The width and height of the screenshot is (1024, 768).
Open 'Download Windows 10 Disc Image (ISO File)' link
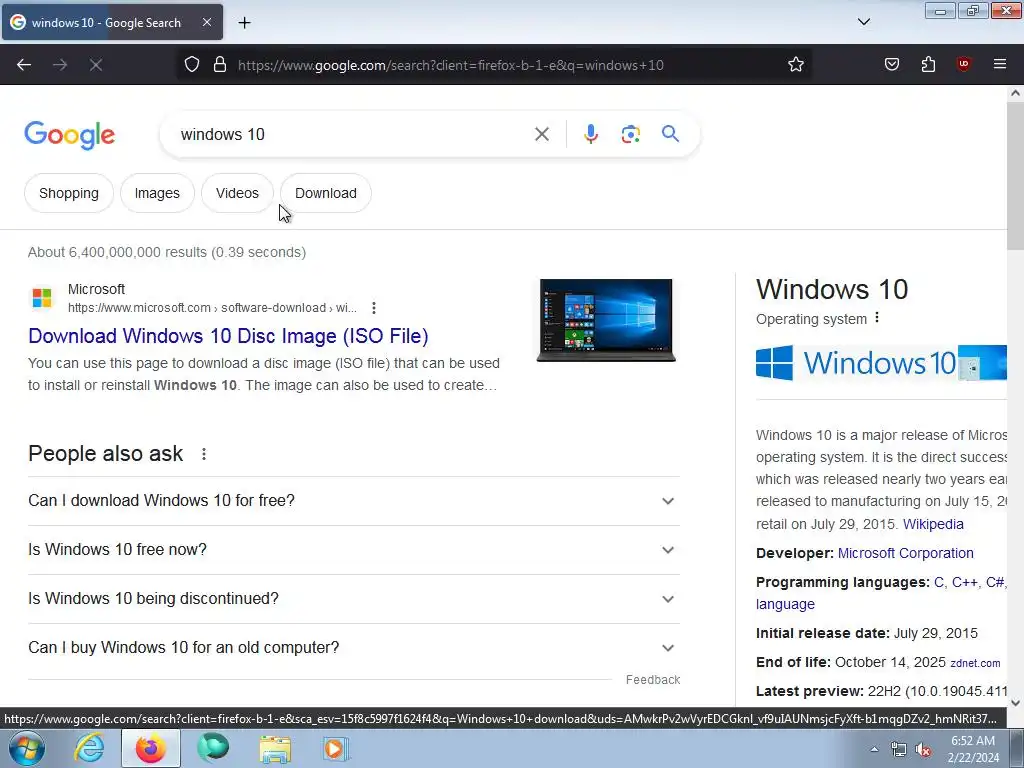point(228,336)
